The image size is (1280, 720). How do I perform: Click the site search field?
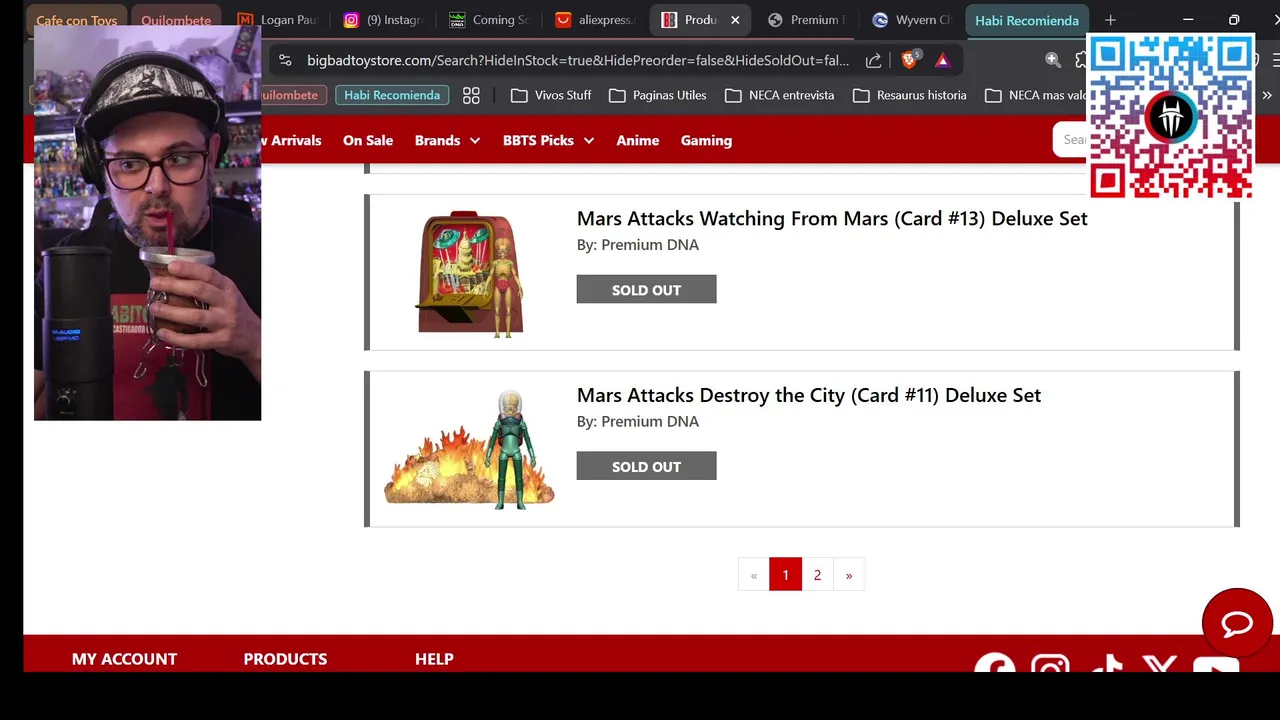[1071, 140]
